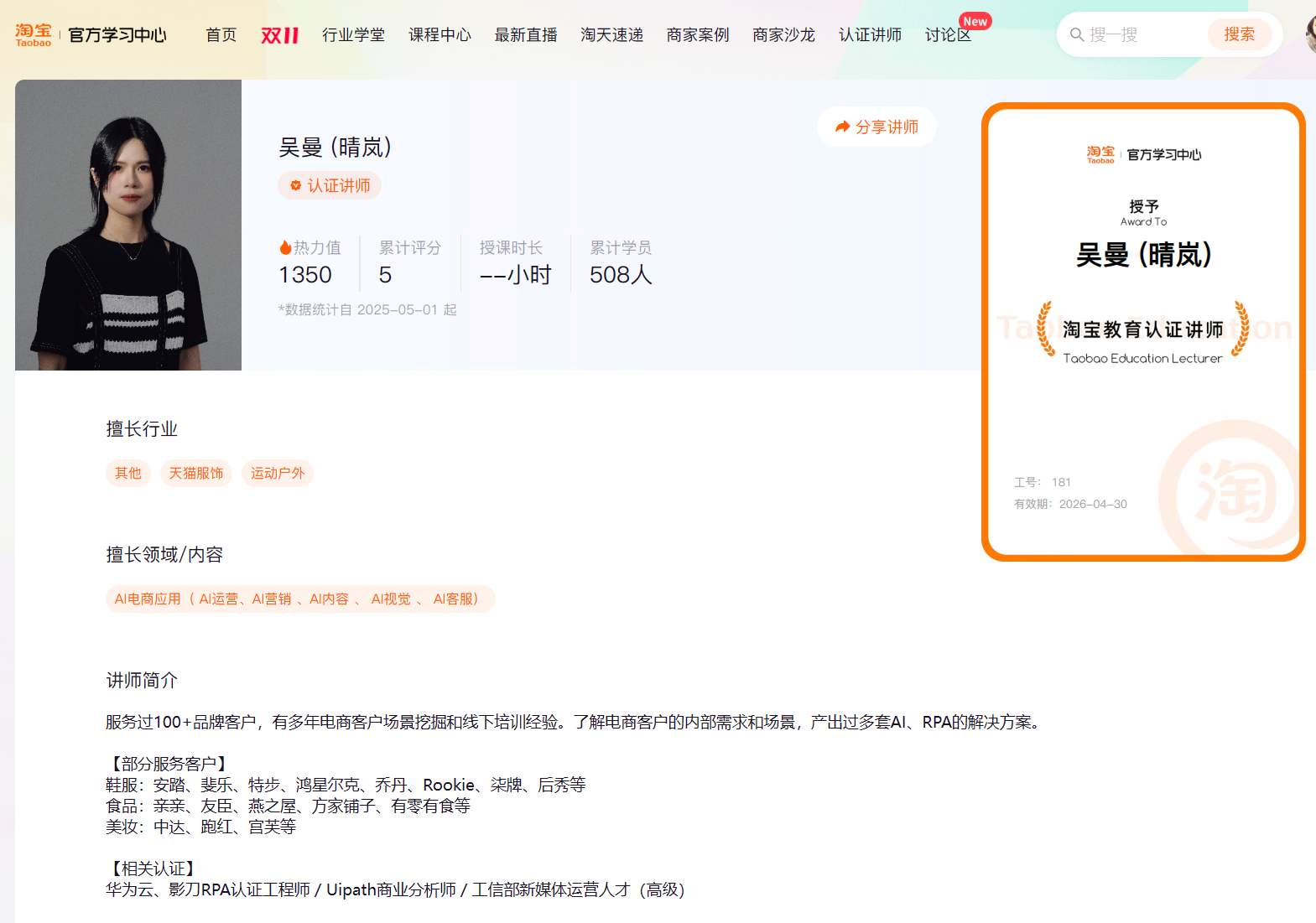Click the New badge on 讨论区
Viewport: 1316px width, 923px height.
(975, 21)
